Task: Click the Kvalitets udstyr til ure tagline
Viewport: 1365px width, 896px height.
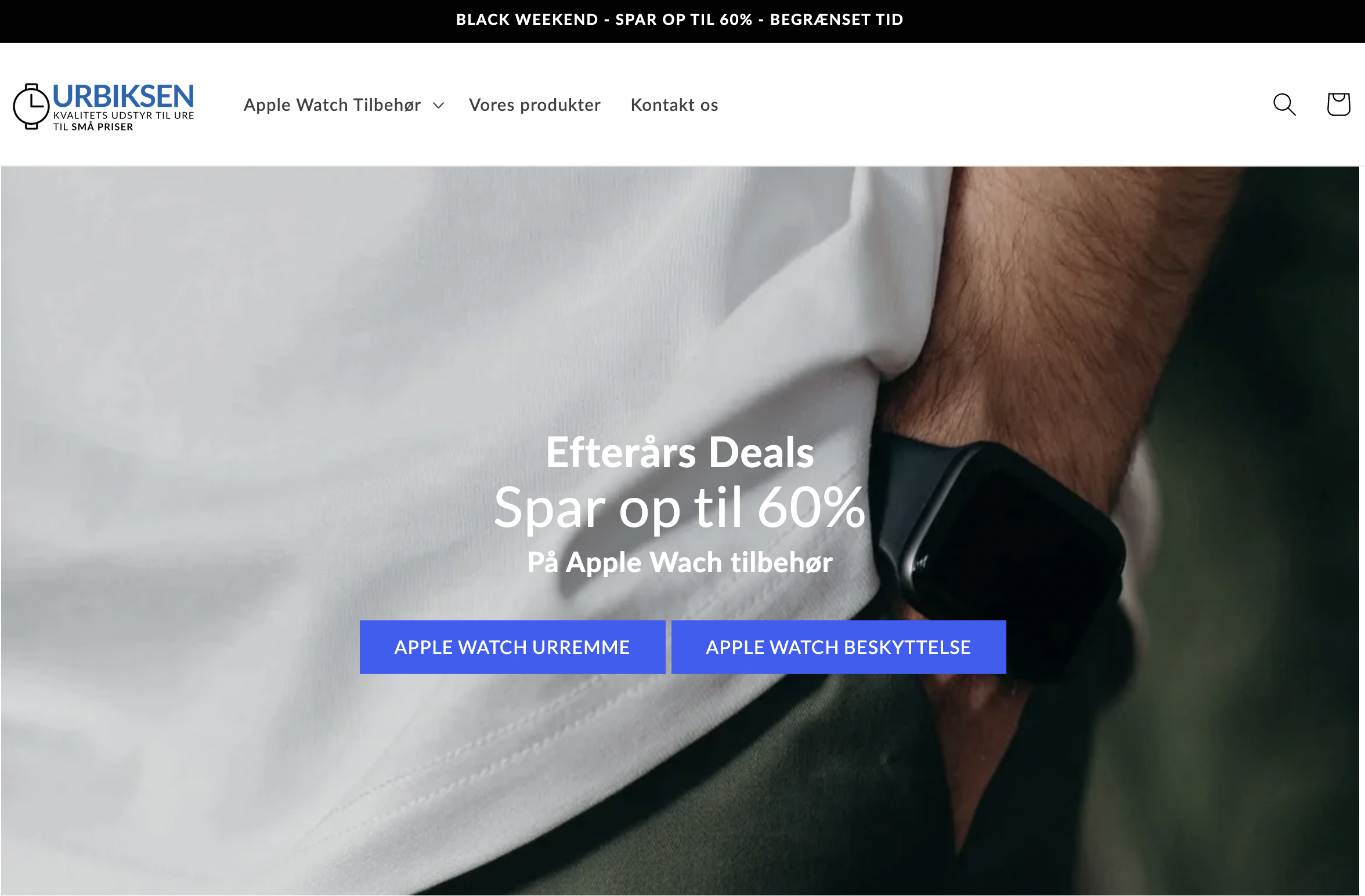Action: coord(124,115)
